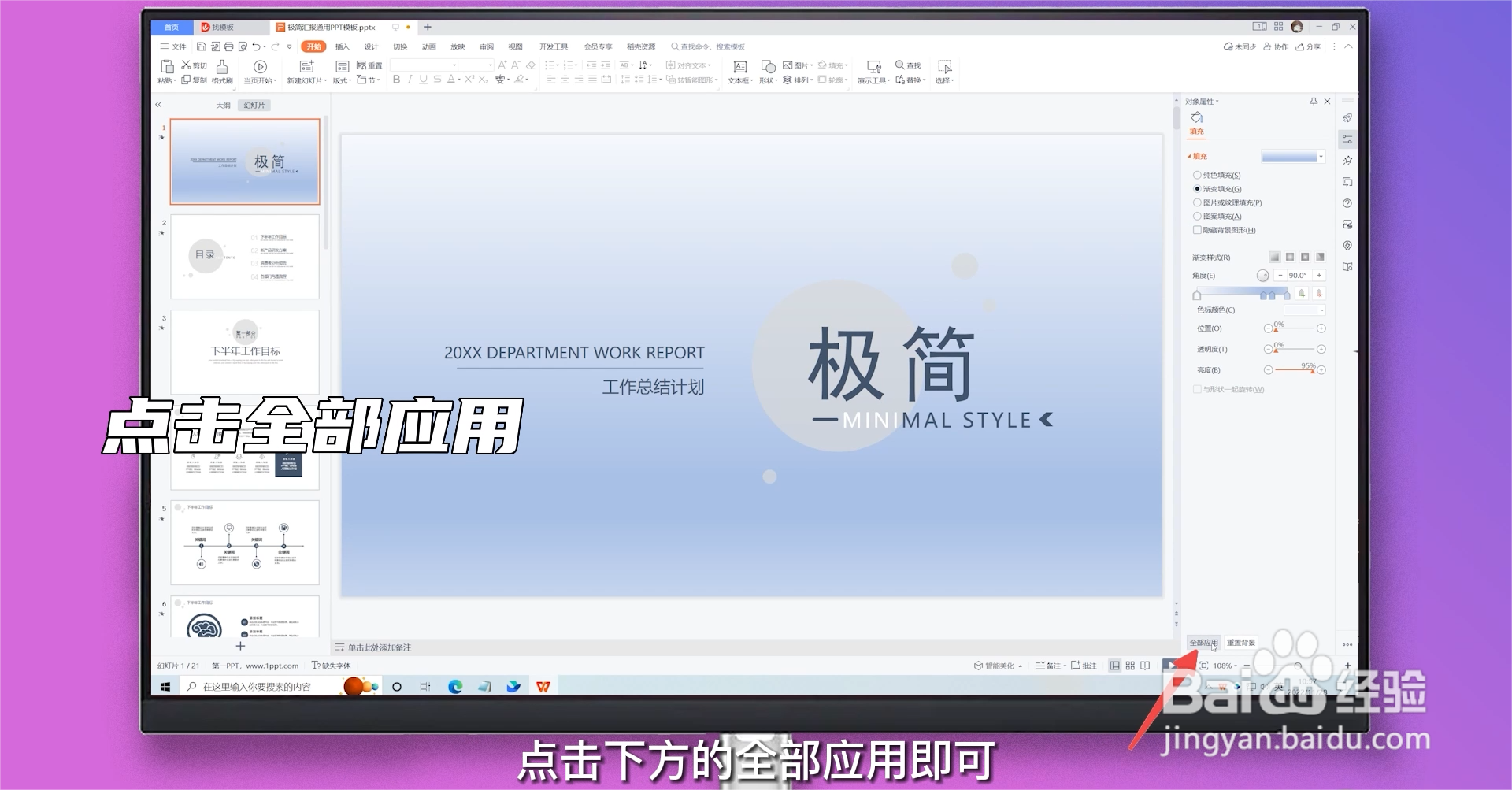Check Hide Background Graphics (隐藏背景图形) checkbox
This screenshot has height=790, width=1512.
tap(1197, 230)
